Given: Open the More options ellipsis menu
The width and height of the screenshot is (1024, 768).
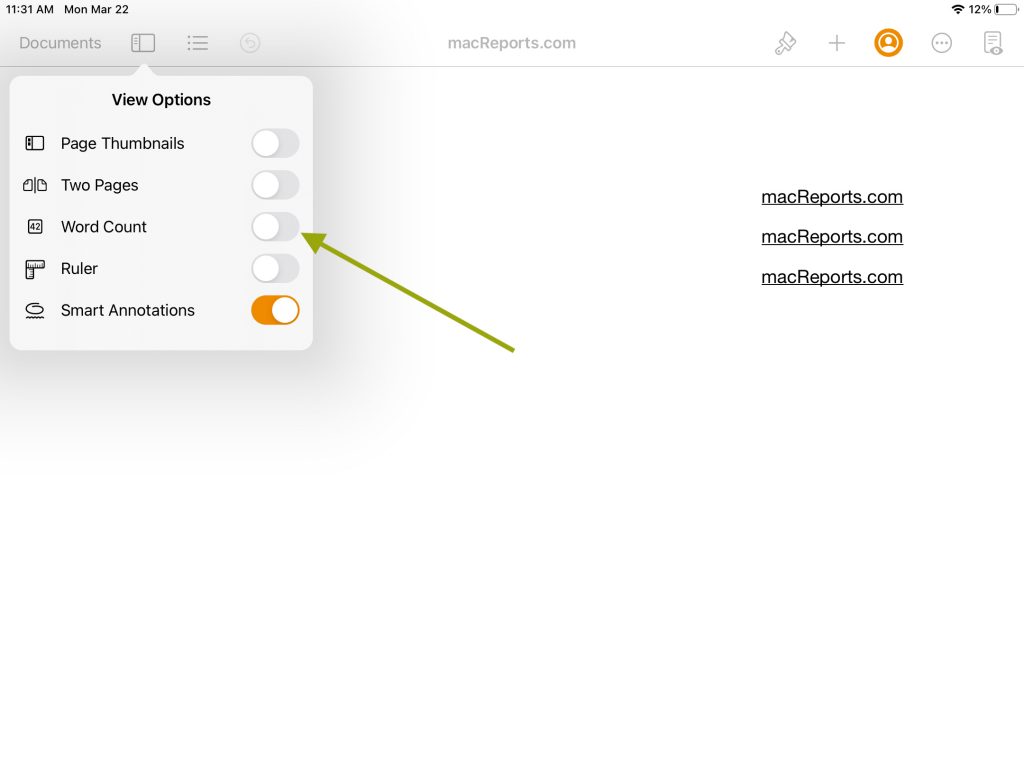Looking at the screenshot, I should click(x=941, y=43).
